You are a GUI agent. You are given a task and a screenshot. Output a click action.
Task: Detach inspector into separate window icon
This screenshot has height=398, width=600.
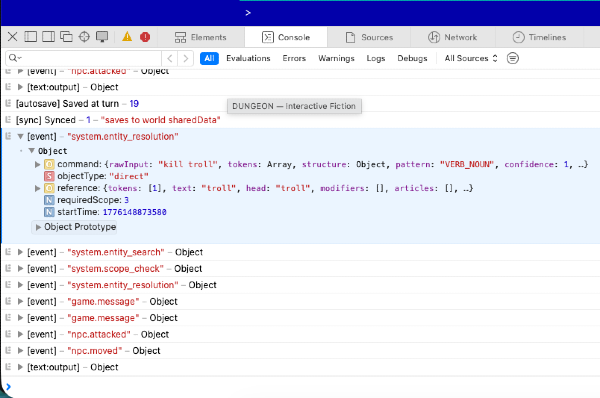click(x=66, y=37)
